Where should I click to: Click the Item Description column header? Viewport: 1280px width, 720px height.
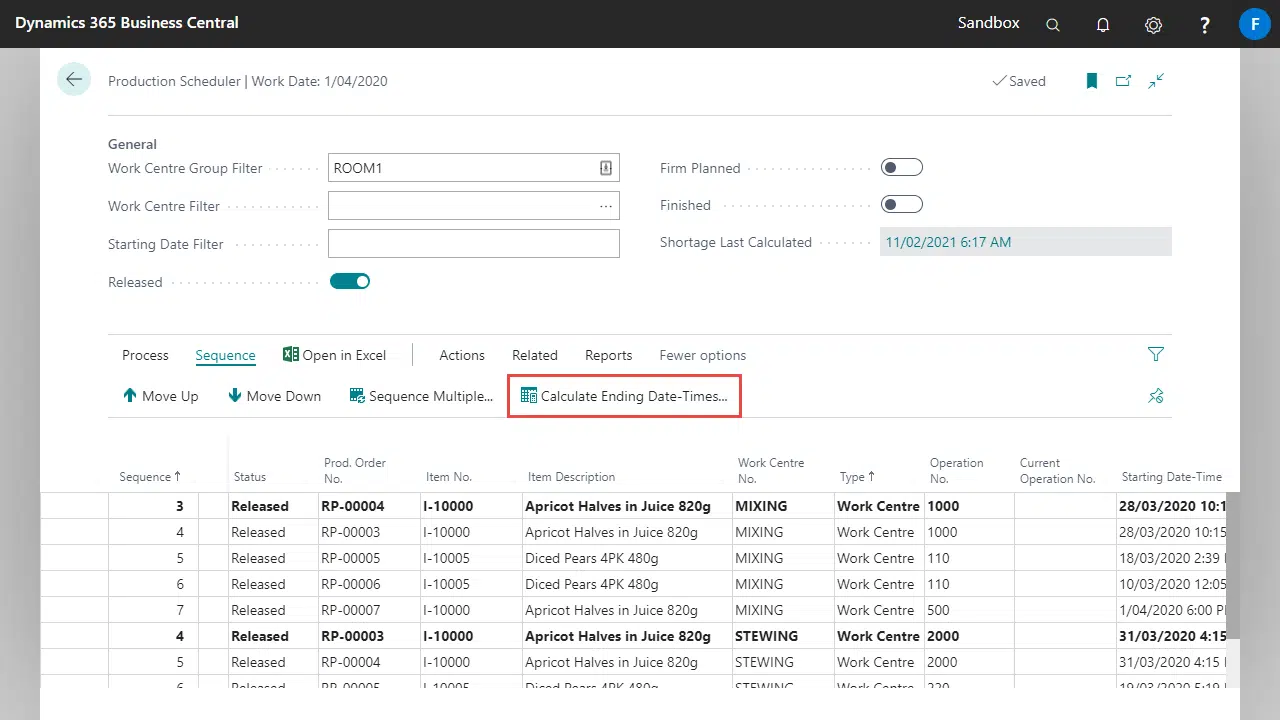(x=571, y=477)
